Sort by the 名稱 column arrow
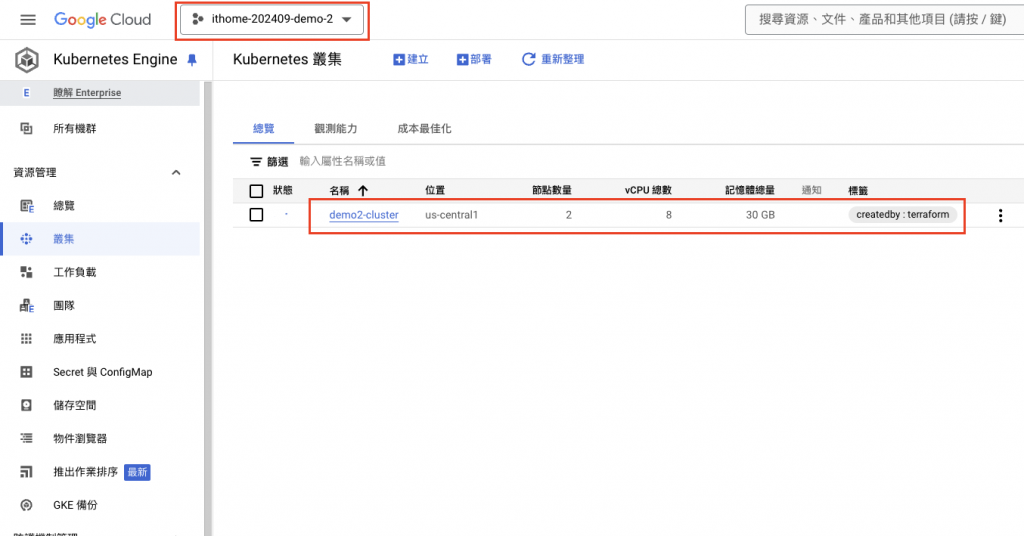This screenshot has width=1024, height=536. (363, 191)
